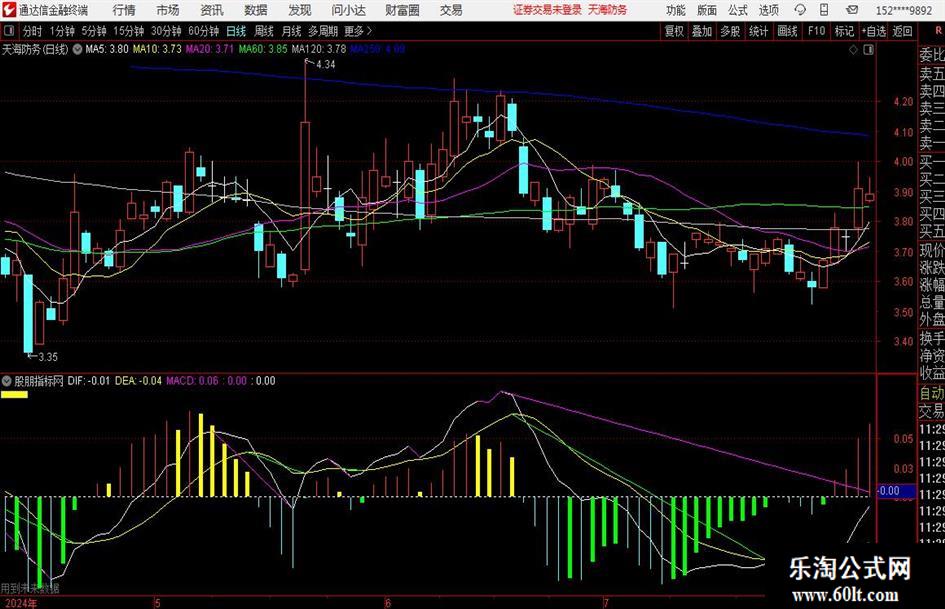This screenshot has width=945, height=609.
Task: Click the MACD: 0.06 indicator value
Action: tap(192, 380)
